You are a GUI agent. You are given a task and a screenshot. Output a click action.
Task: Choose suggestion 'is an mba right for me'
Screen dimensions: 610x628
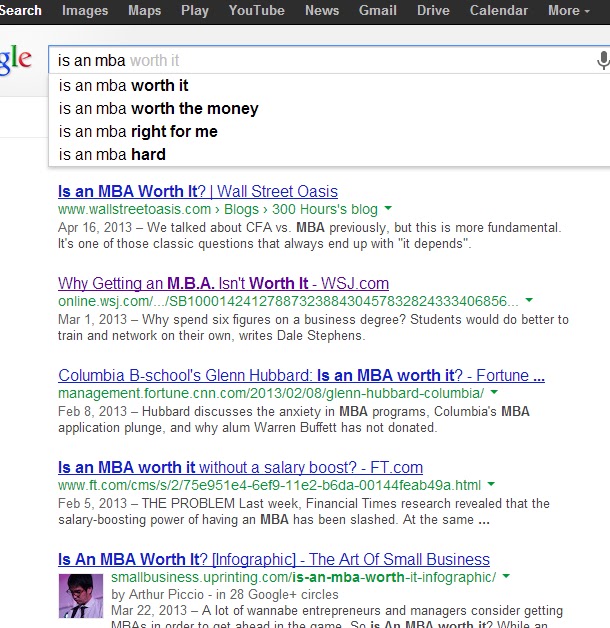[x=329, y=131]
